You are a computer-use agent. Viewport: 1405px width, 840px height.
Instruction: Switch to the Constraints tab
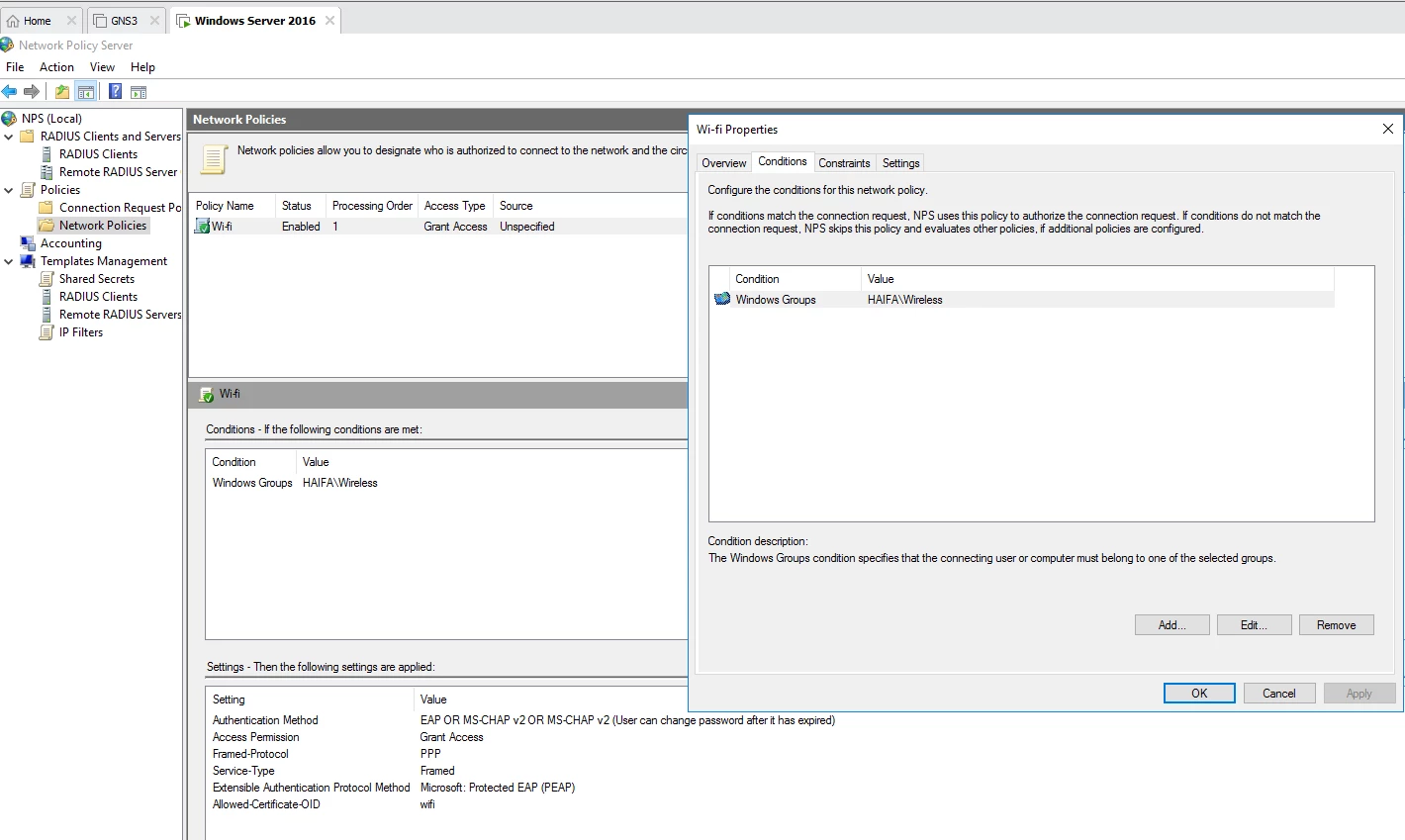pos(844,163)
